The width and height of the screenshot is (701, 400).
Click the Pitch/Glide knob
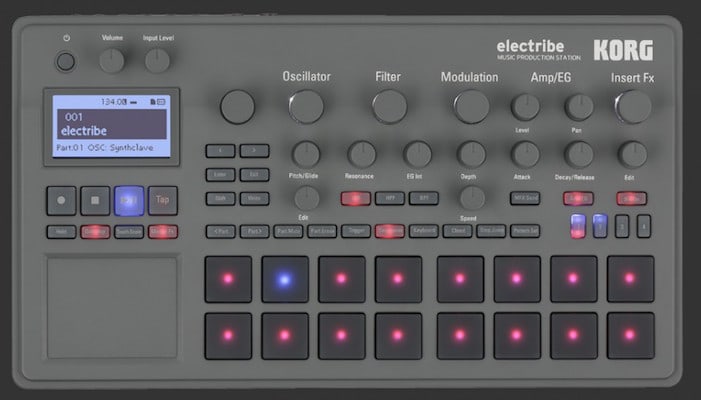tap(306, 155)
